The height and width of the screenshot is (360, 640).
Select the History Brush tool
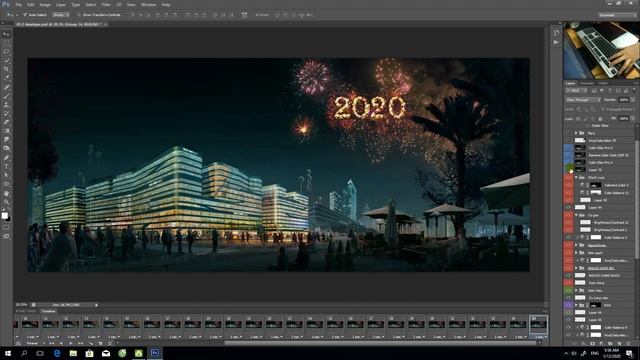pos(6,113)
